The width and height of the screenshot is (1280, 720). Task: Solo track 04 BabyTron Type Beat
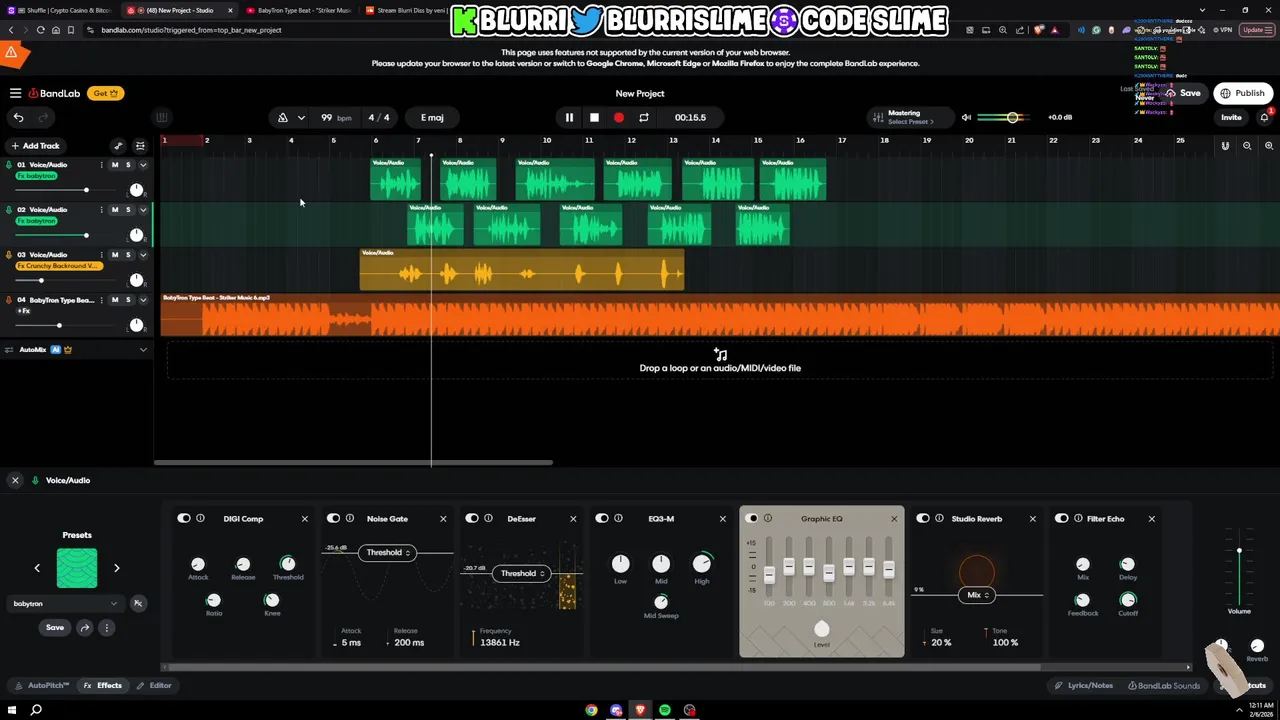pos(128,300)
